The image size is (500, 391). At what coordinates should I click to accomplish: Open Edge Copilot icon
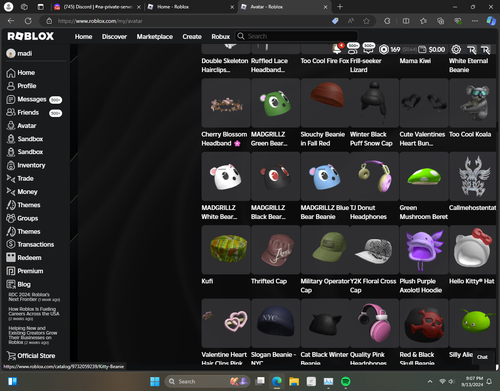pyautogui.click(x=491, y=21)
